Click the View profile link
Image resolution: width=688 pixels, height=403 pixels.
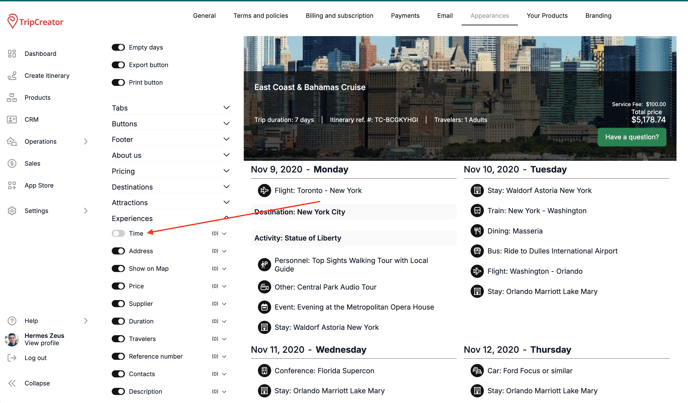click(42, 343)
